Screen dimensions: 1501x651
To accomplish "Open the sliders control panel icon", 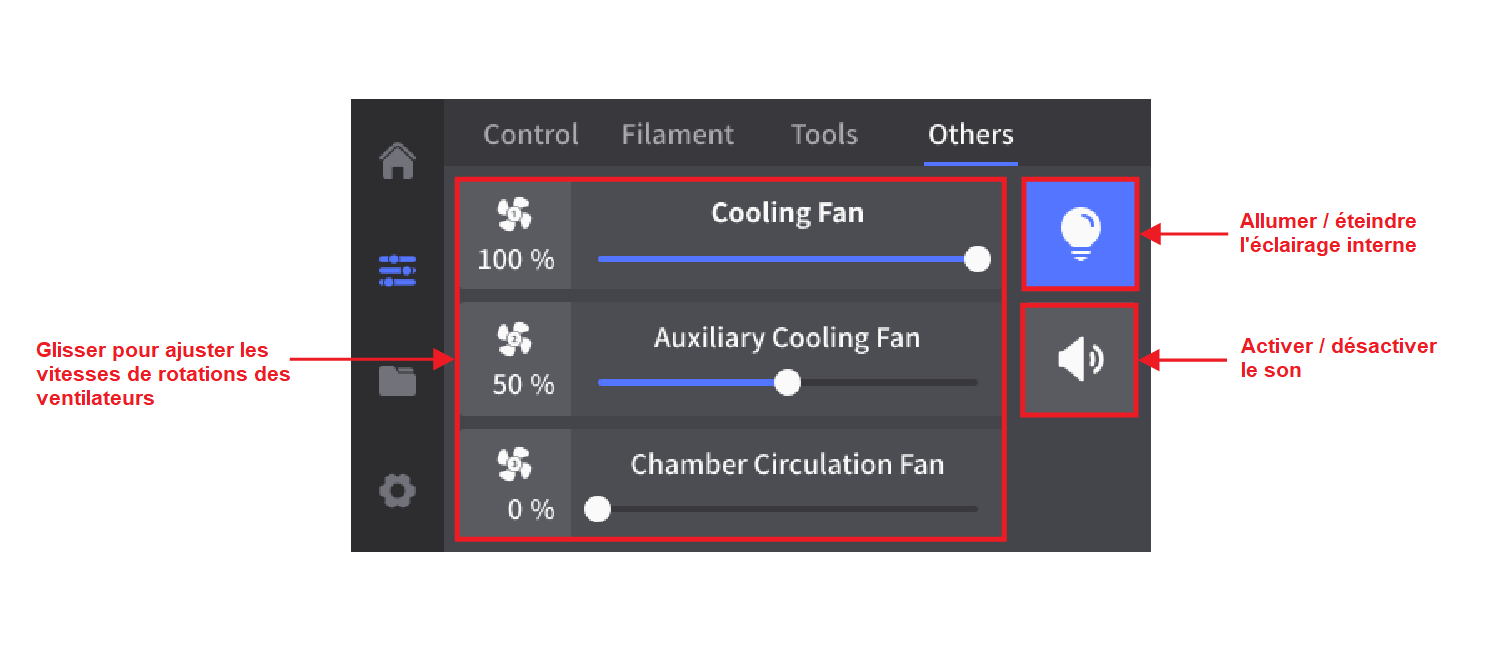I will pyautogui.click(x=397, y=270).
